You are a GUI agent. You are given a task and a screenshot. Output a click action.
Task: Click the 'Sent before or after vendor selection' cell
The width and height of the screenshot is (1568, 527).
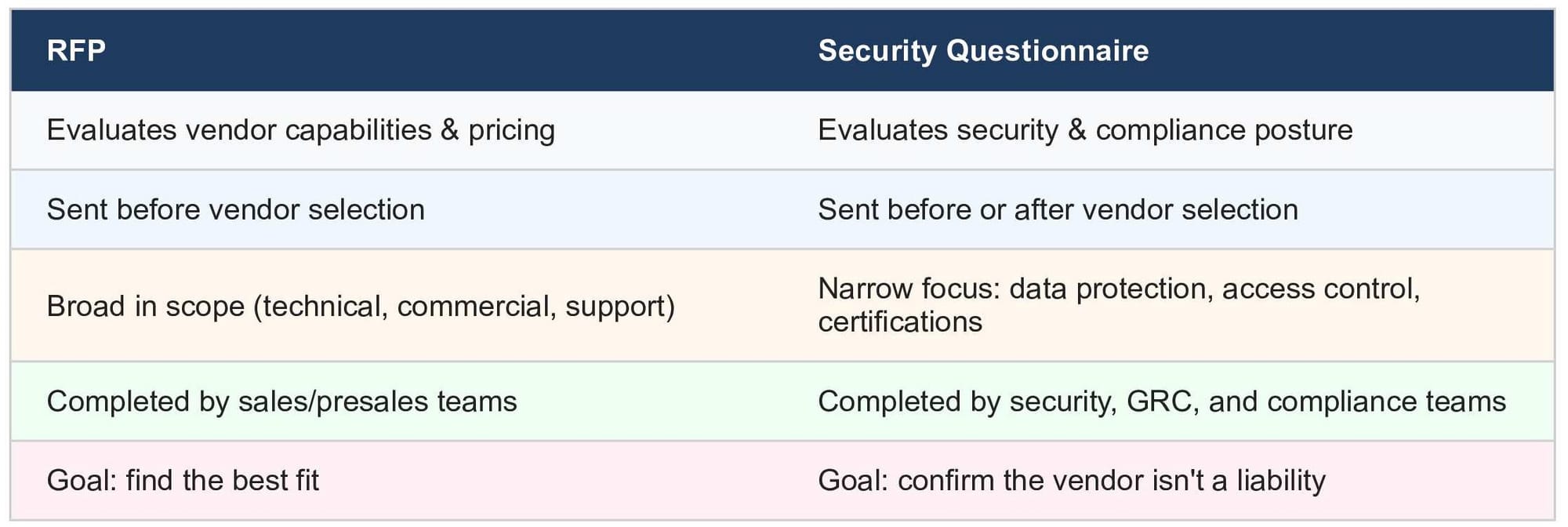click(1058, 210)
